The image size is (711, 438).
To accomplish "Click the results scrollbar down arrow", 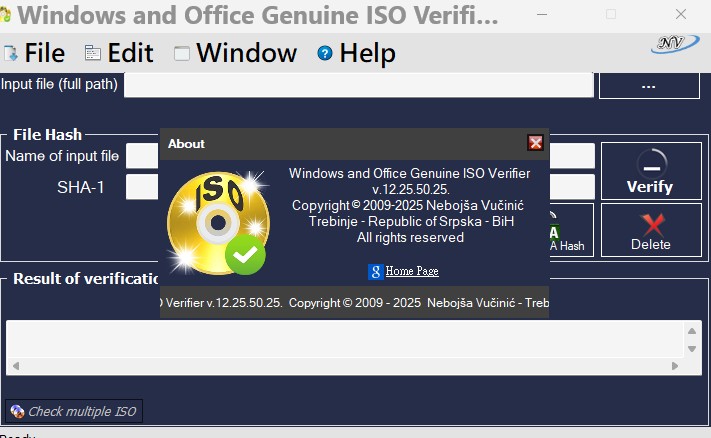I will [692, 349].
